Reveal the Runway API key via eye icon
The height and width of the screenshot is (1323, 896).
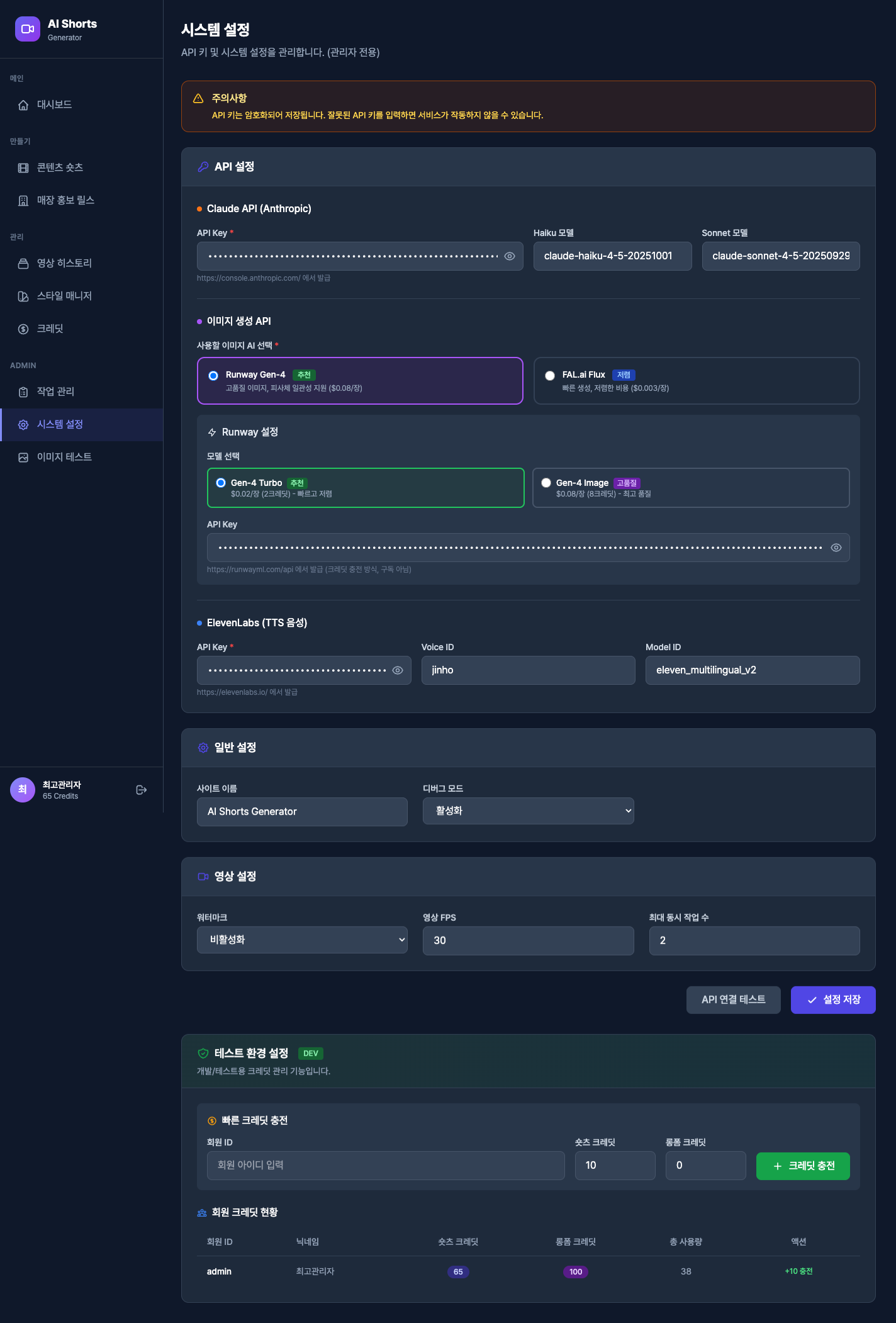tap(836, 548)
